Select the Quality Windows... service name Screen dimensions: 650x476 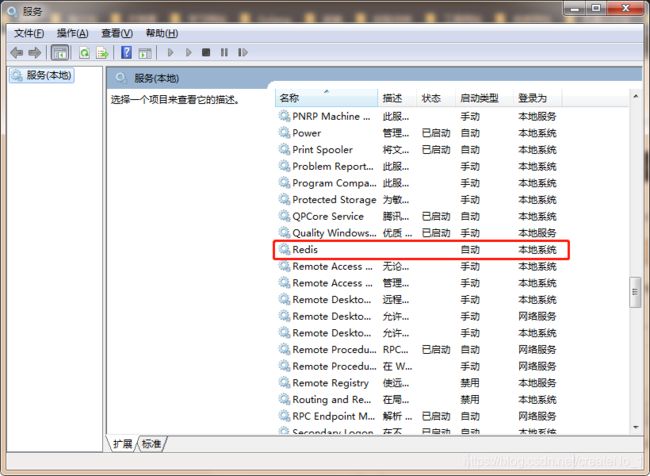tap(334, 233)
